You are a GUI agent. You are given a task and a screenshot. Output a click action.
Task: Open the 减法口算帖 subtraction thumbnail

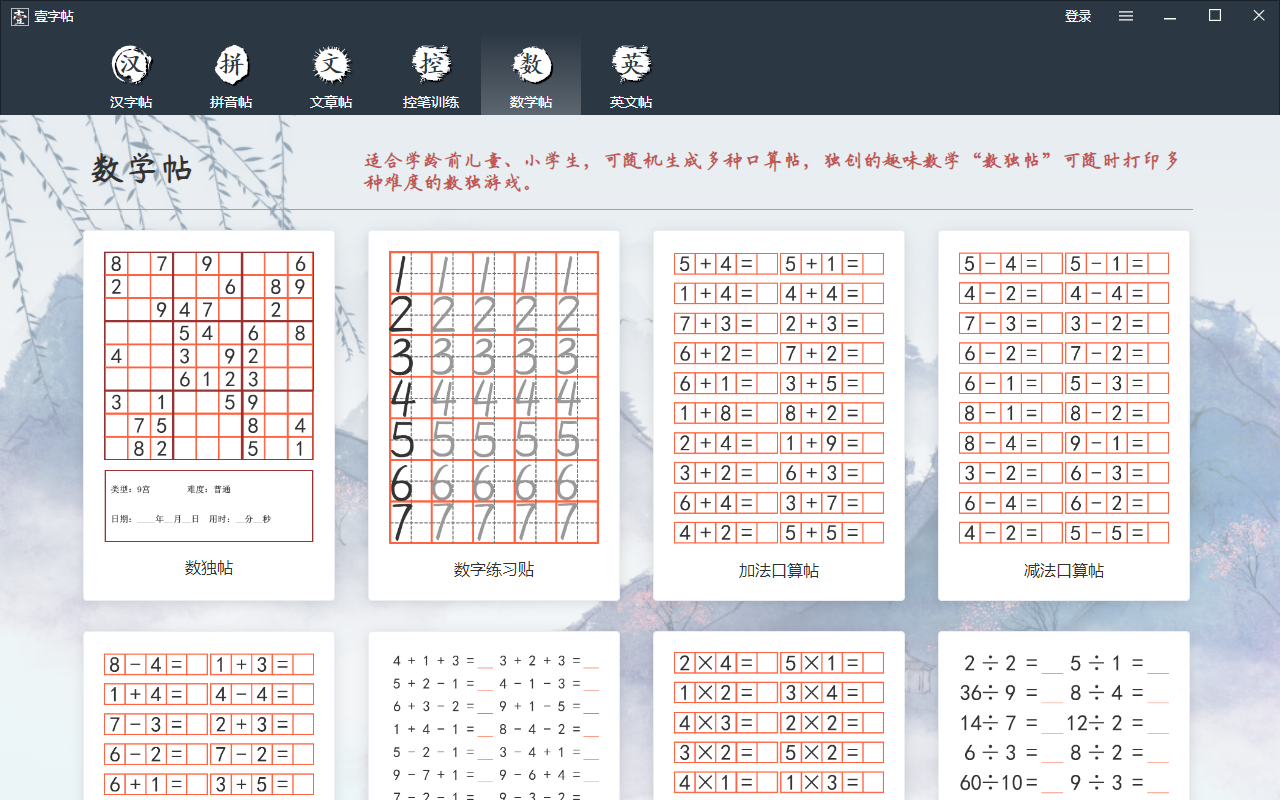coord(1064,397)
